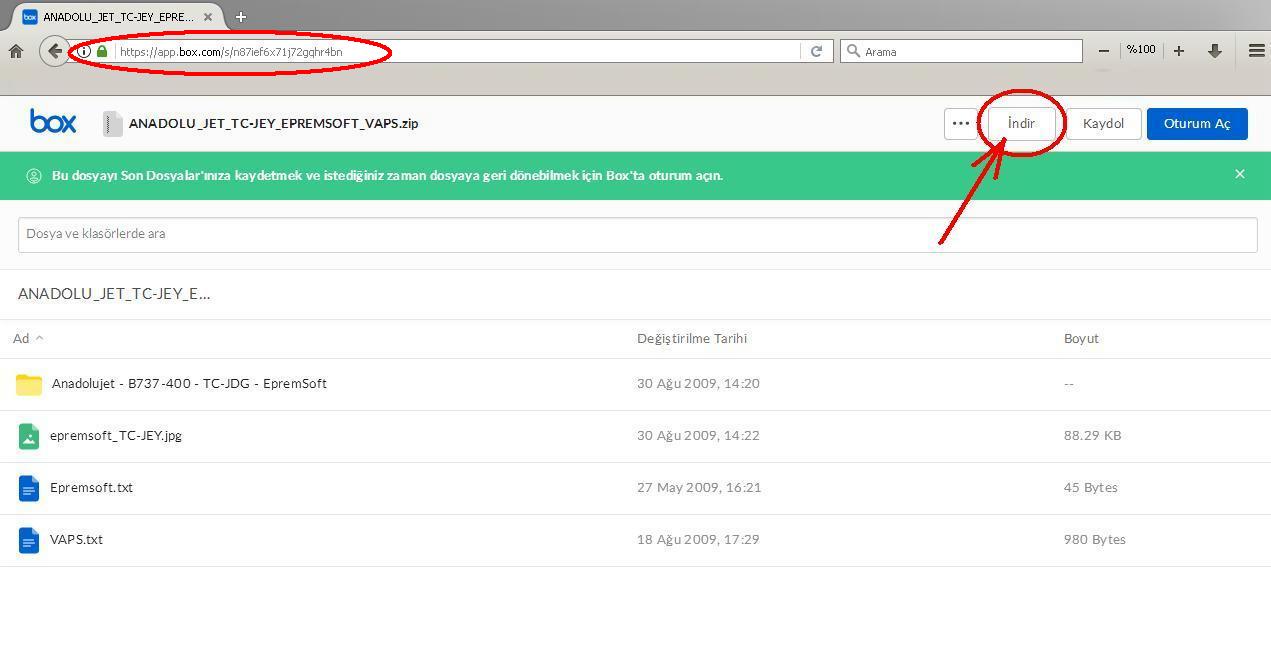
Task: Zoom out with the minus button
Action: pos(1103,51)
